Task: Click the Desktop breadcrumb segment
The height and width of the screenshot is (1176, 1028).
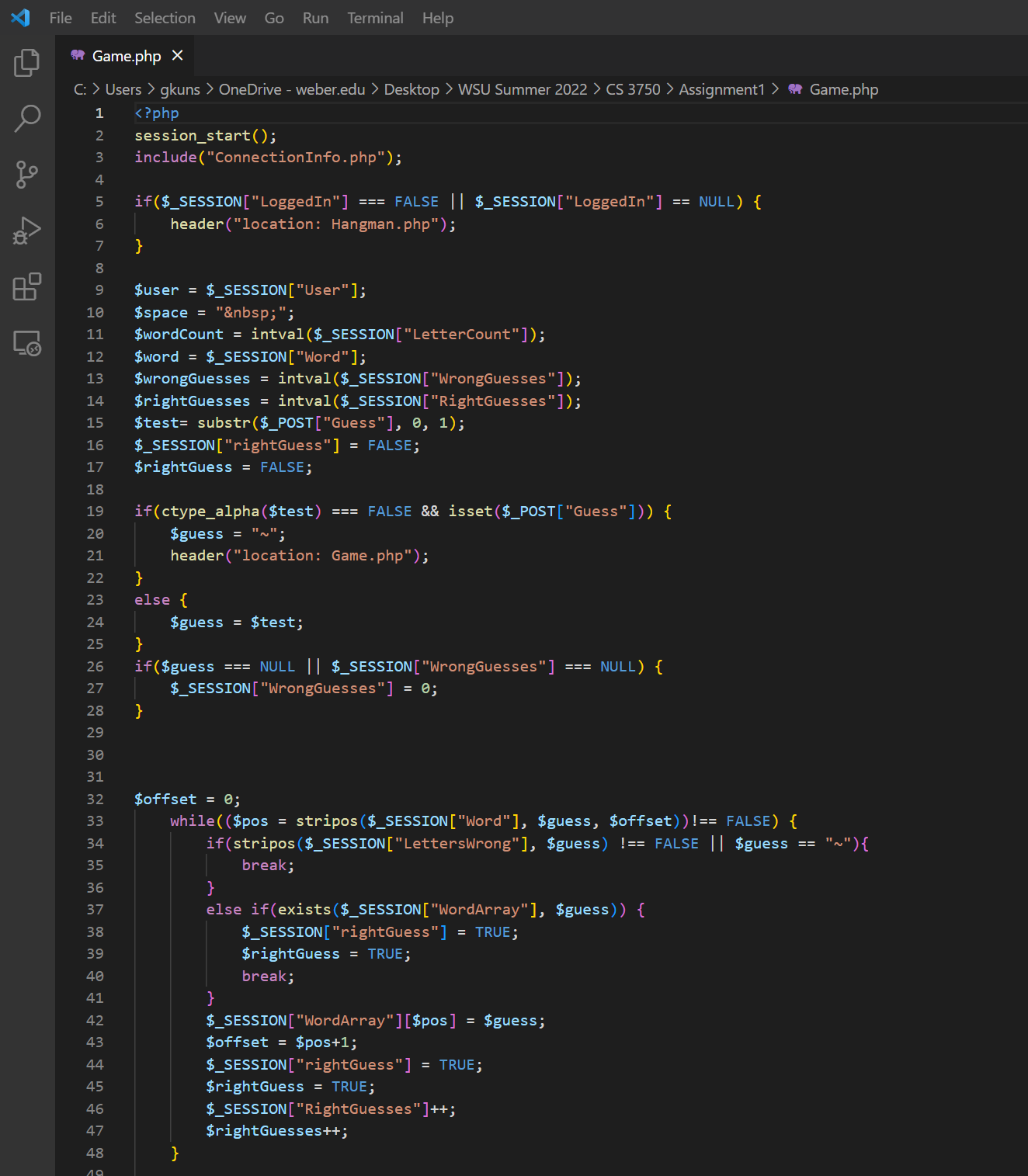Action: coord(412,89)
